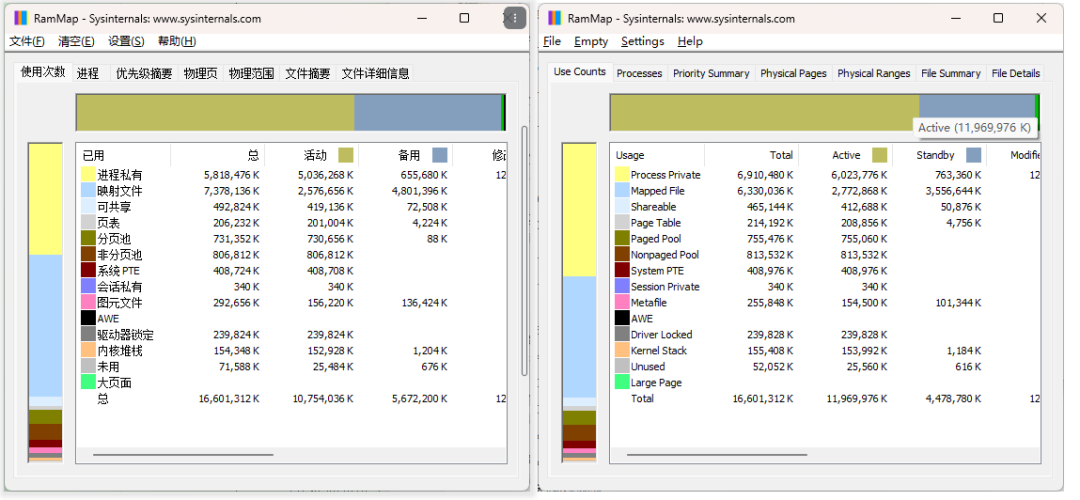
Task: Open the Empty menu in English RamMap
Action: [x=591, y=41]
